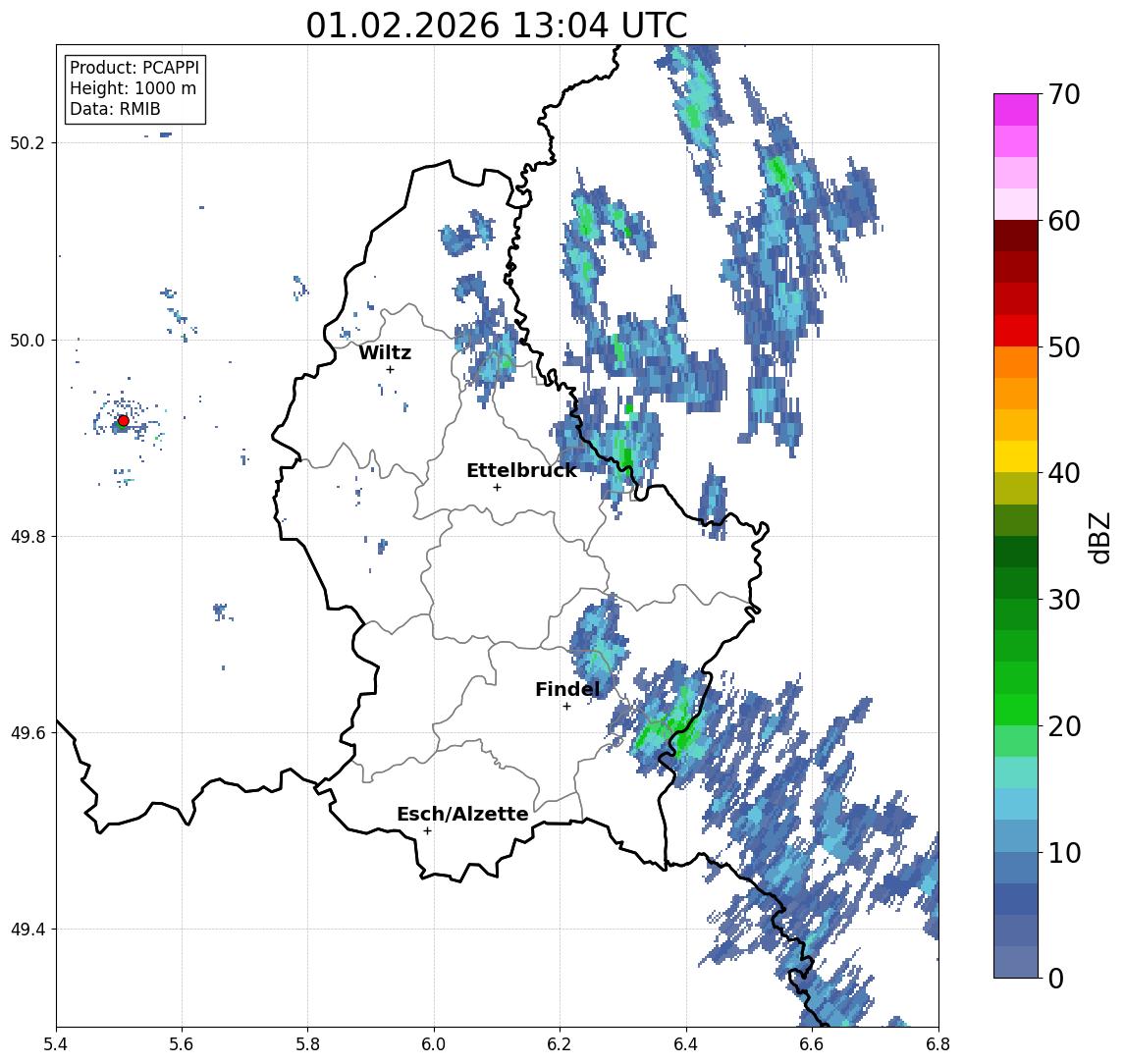Screen dimensions: 1124x1064
Task: Click the Data: RMIB line
Action: [x=115, y=109]
